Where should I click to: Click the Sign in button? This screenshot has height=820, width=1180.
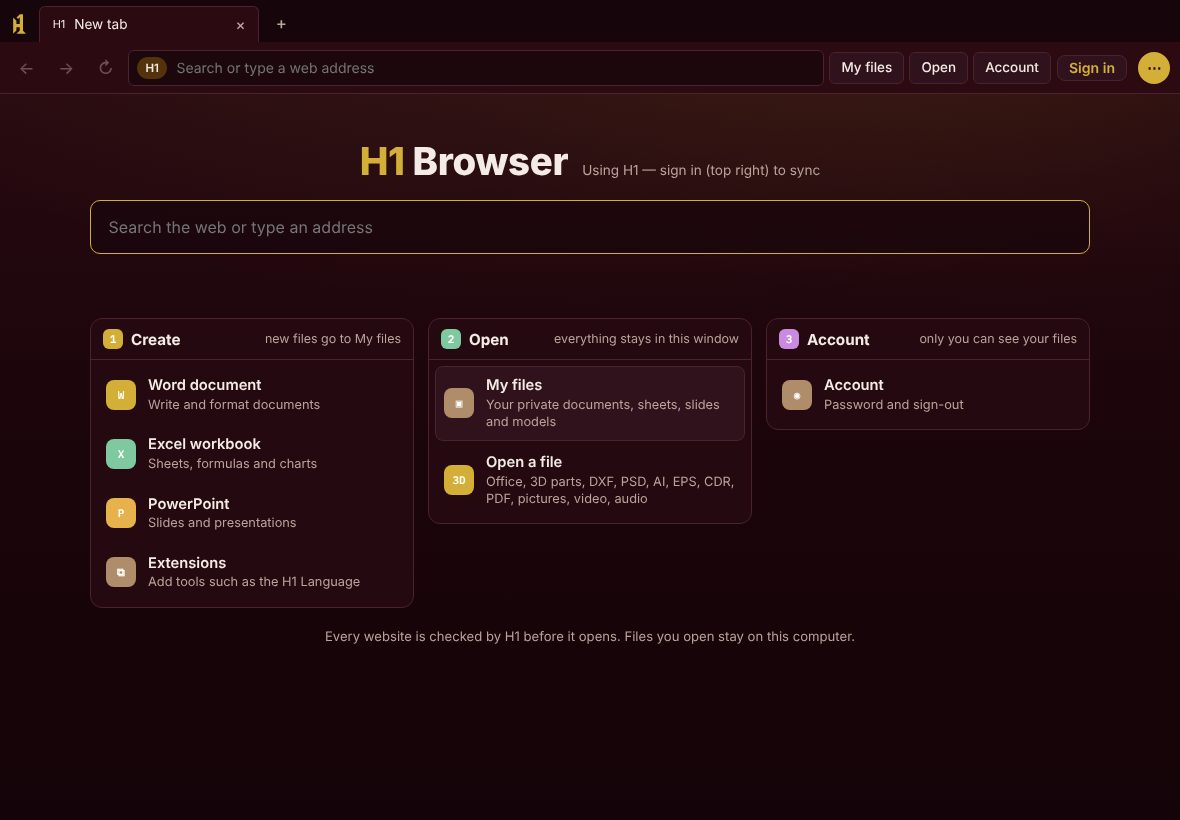pyautogui.click(x=1091, y=68)
